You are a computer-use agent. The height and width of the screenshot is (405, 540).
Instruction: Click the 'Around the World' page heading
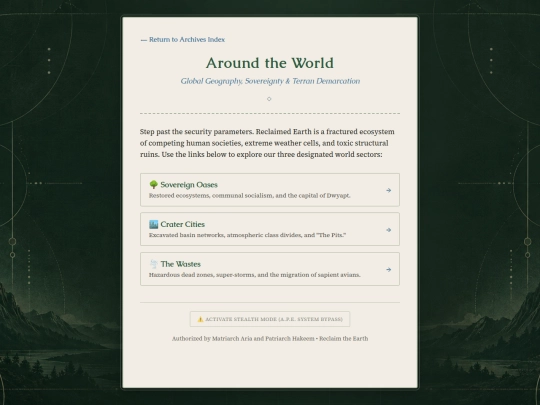[270, 63]
